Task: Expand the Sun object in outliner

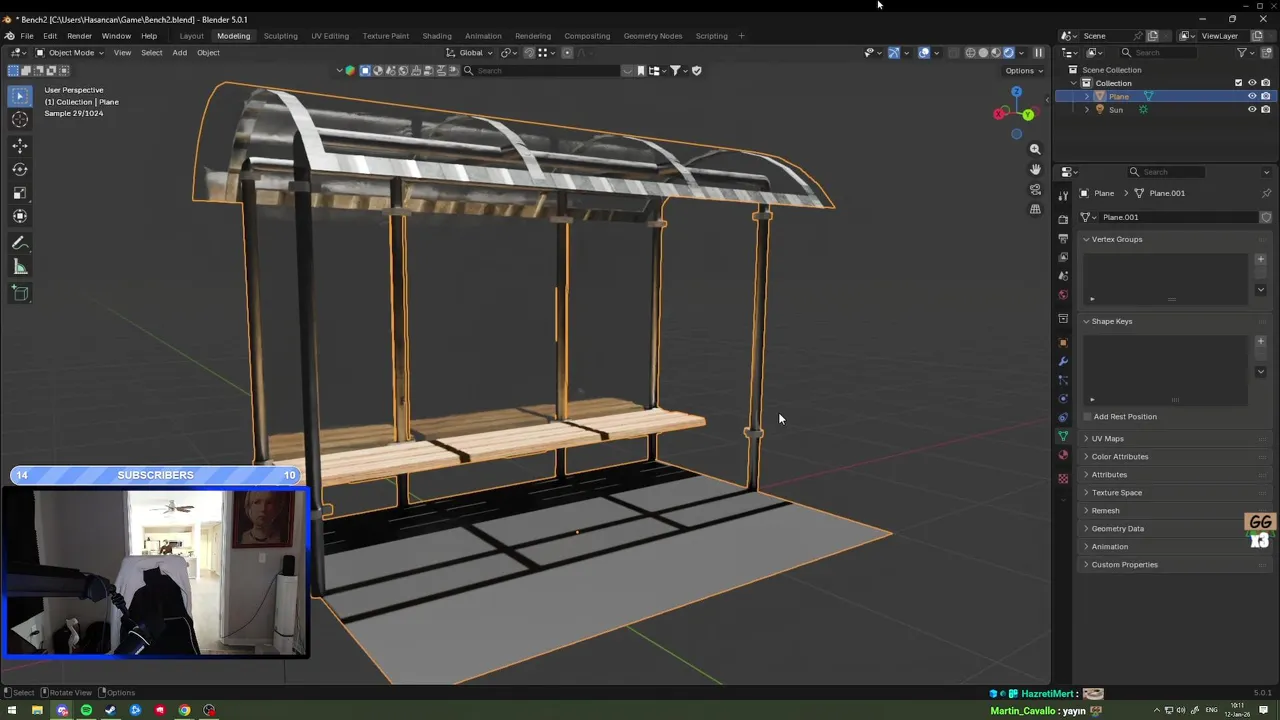Action: 1087,110
